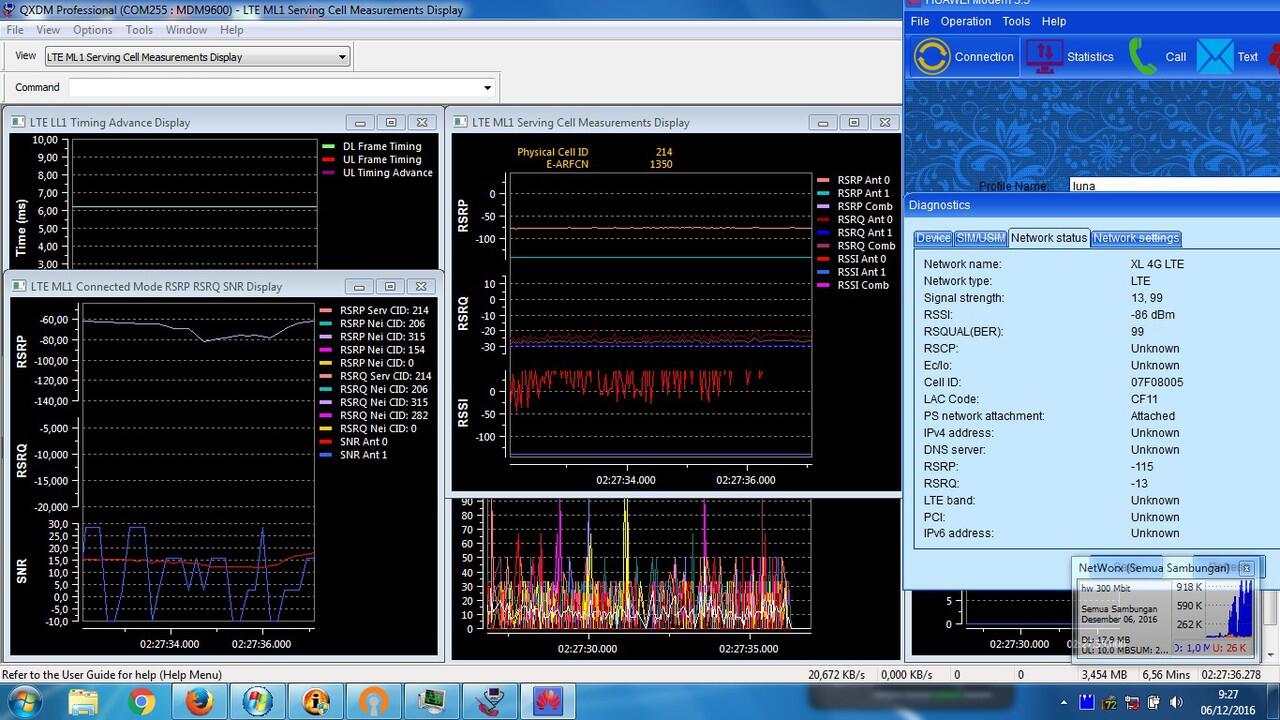Maximize the LTE ML1 Serving Cell Measurements Display window

853,122
